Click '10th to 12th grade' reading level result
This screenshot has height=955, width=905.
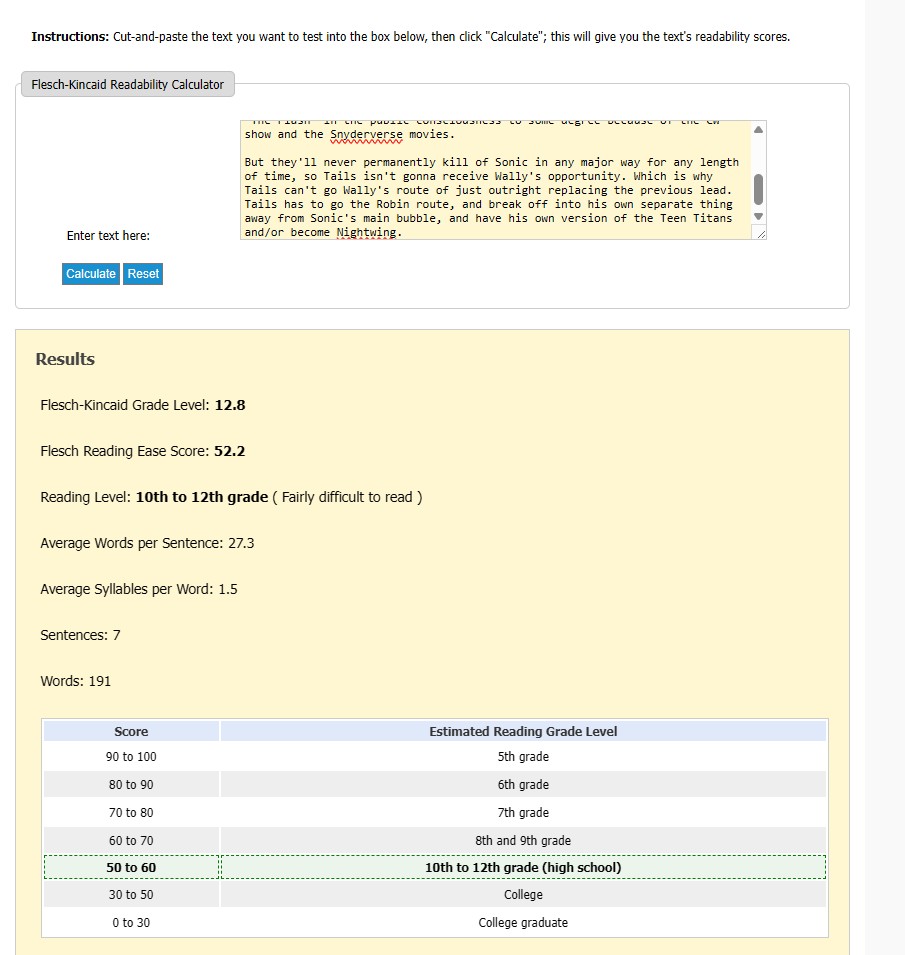(x=202, y=498)
